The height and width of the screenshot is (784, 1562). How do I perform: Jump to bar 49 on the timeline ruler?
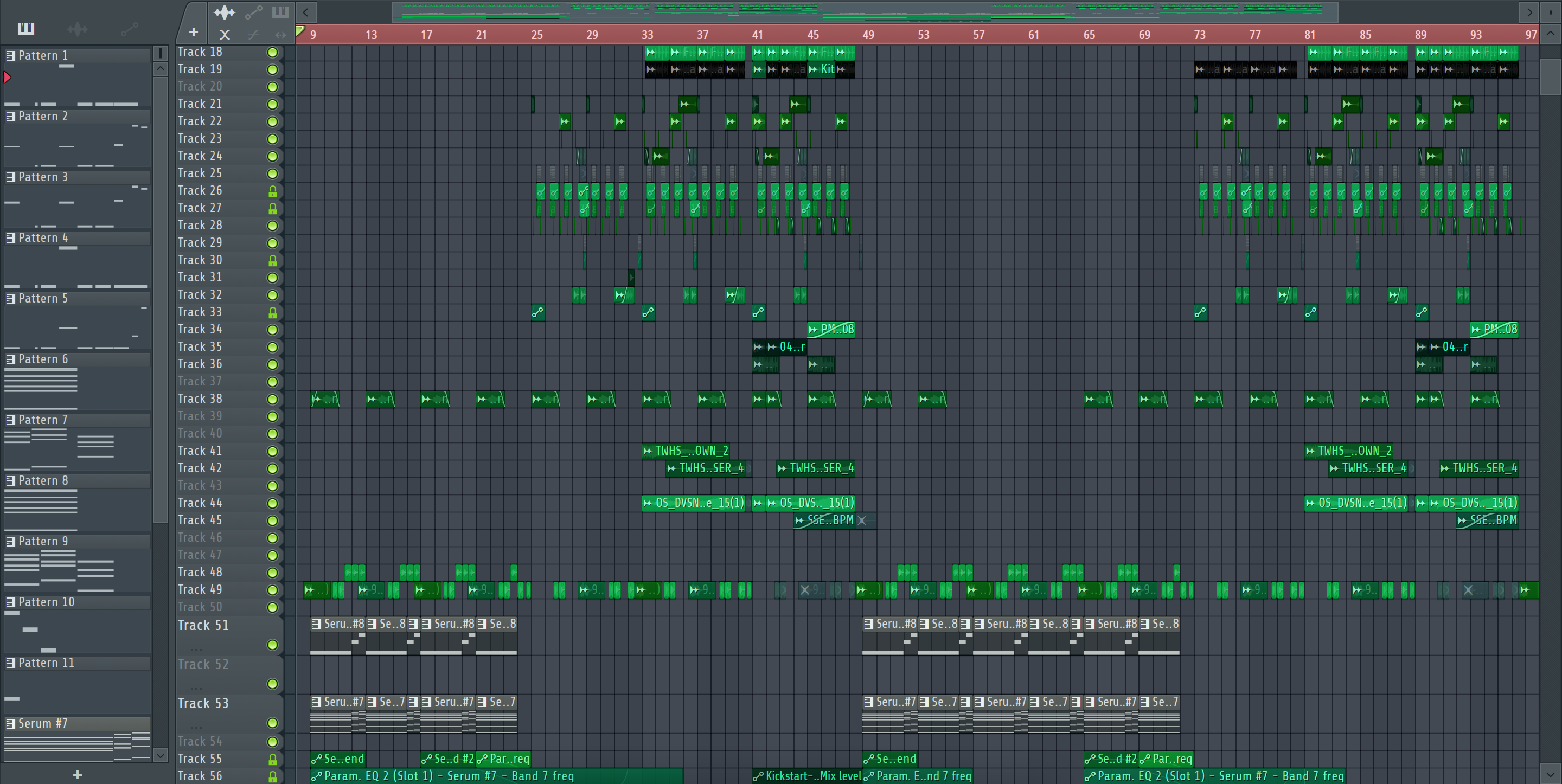click(x=868, y=35)
